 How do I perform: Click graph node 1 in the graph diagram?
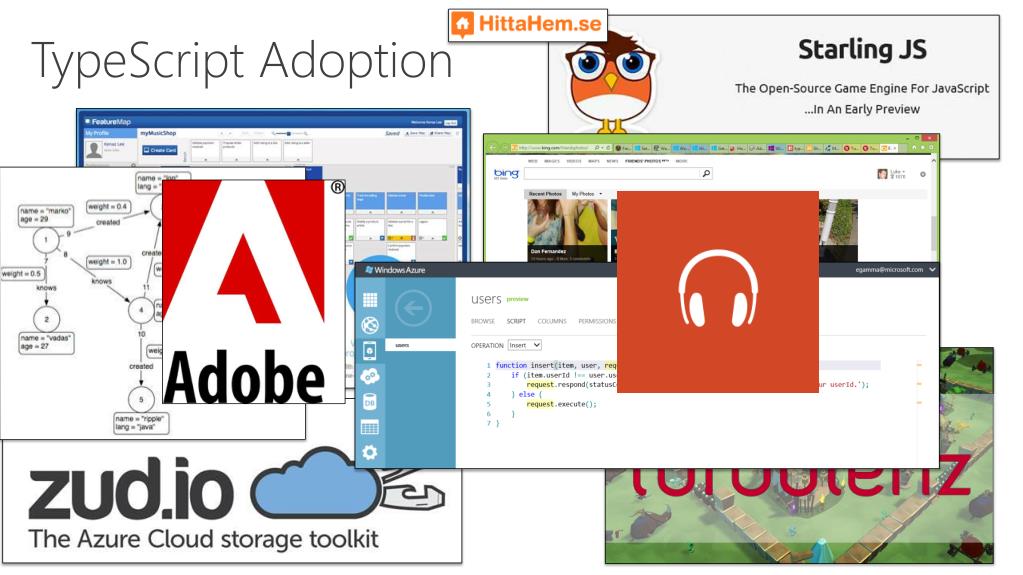coord(46,240)
